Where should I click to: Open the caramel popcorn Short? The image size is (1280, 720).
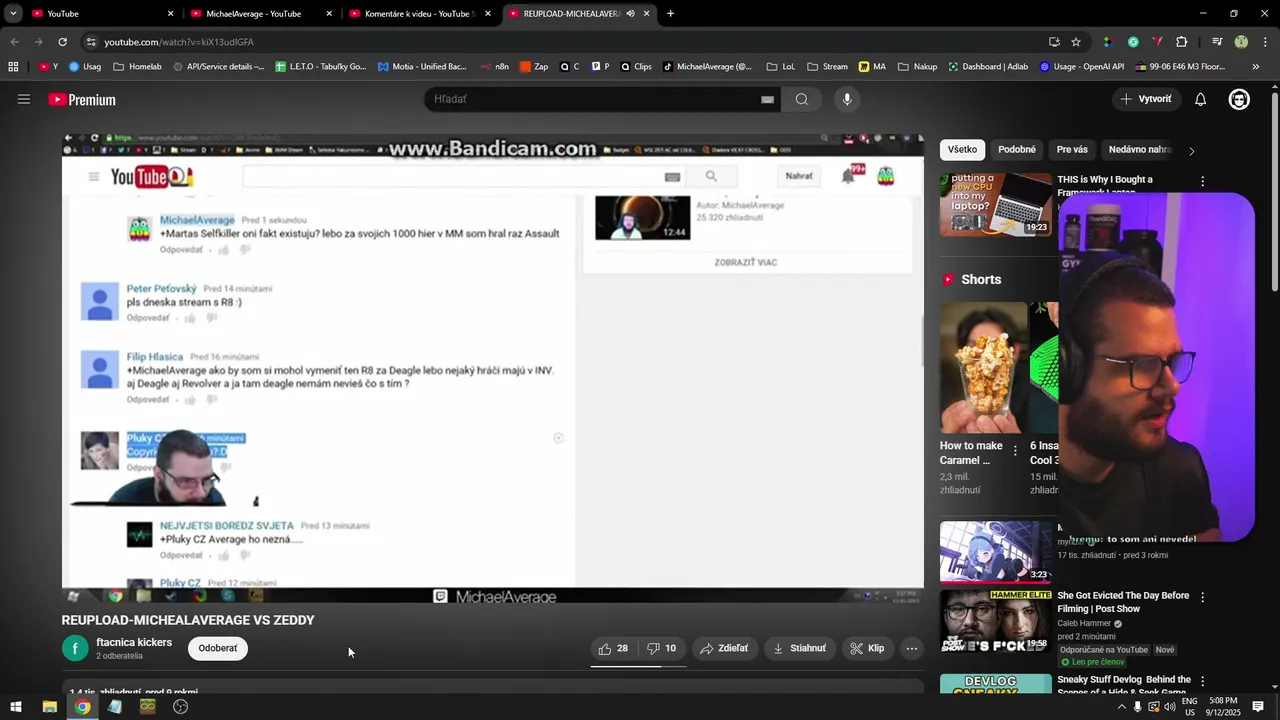click(x=984, y=367)
